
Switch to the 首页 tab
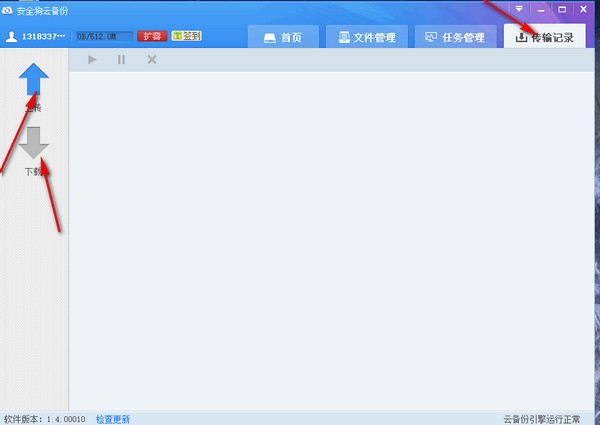[283, 38]
